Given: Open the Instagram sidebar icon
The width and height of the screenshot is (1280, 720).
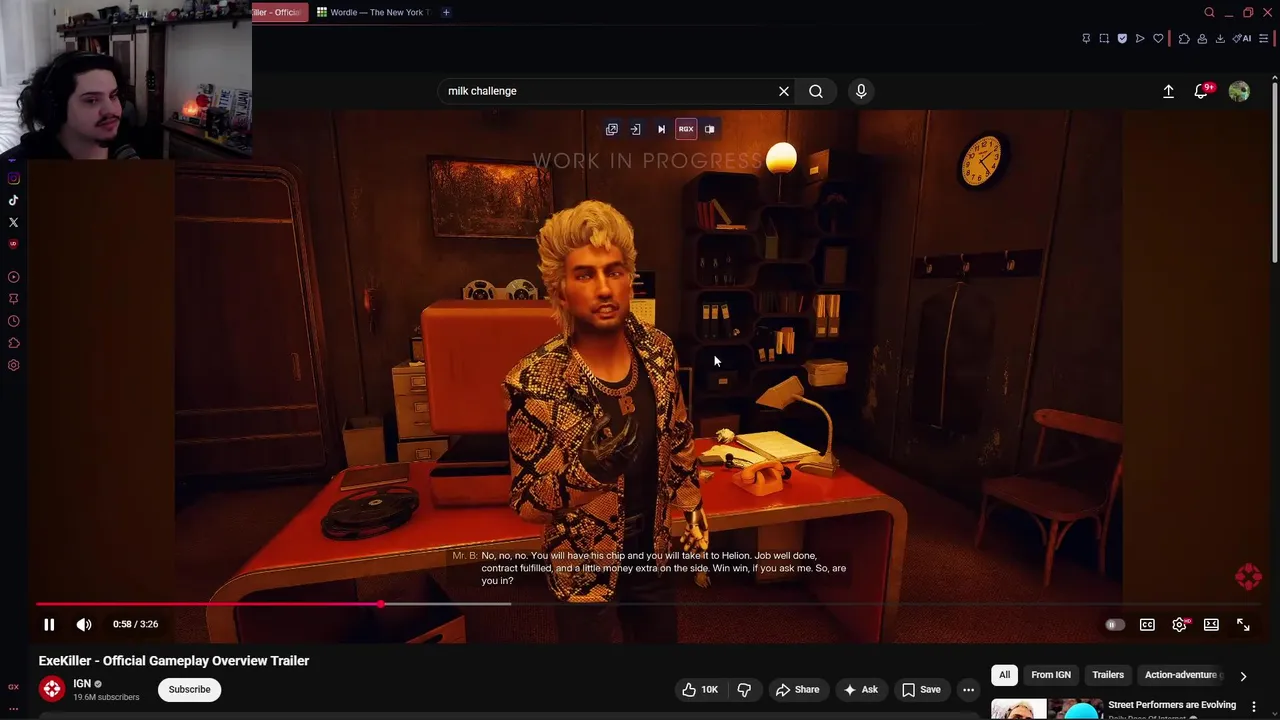Looking at the screenshot, I should 13,178.
